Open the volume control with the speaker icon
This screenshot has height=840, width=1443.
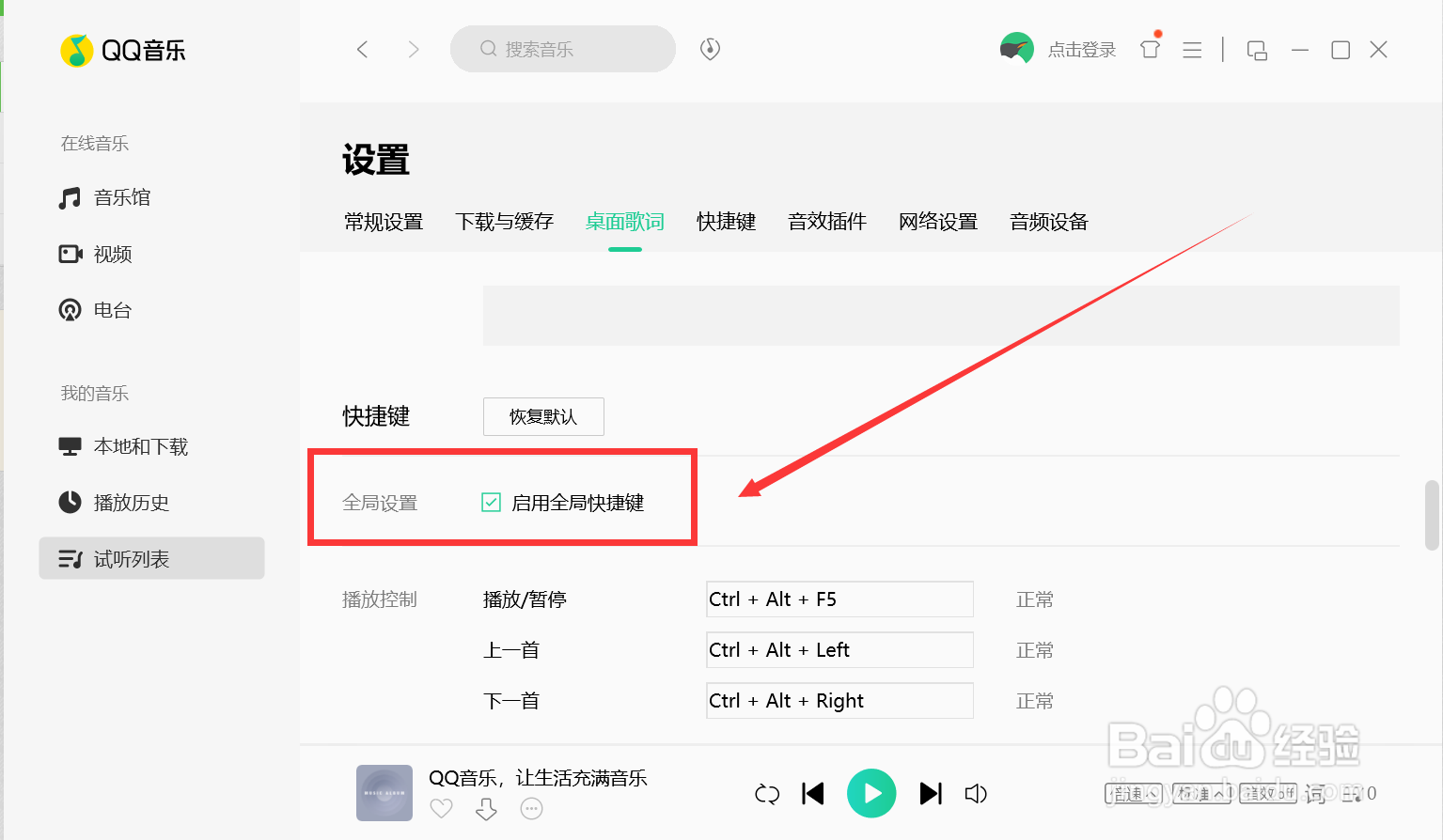pos(976,793)
